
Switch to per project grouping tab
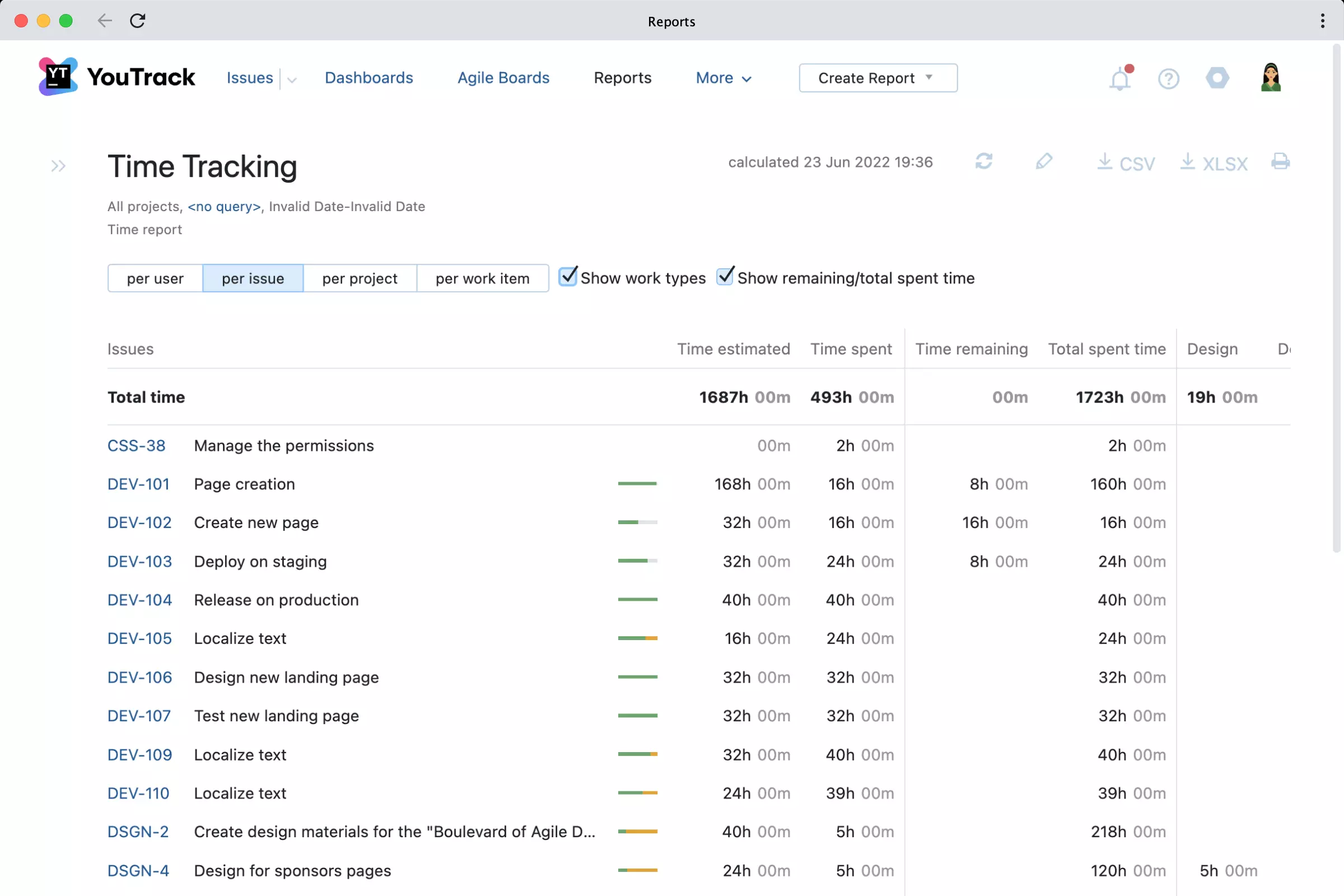pos(359,278)
